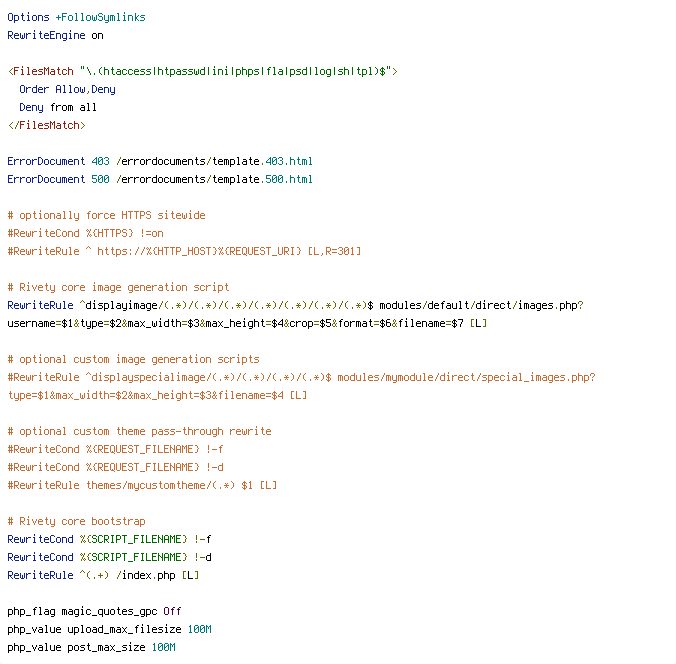This screenshot has height=664, width=676.
Task: Click the 'optional custom theme pass-through rewrite' comment
Action: pyautogui.click(x=139, y=431)
